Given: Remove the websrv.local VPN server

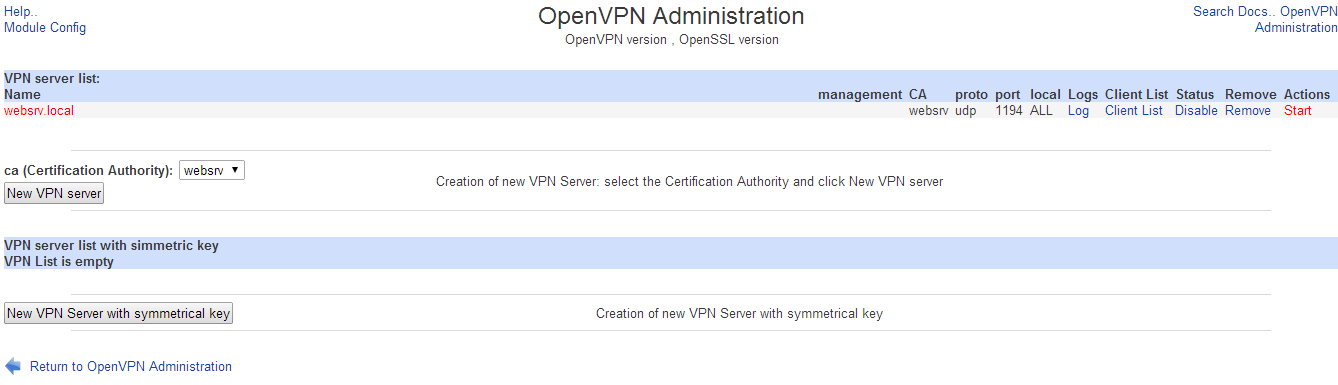Looking at the screenshot, I should coord(1248,110).
